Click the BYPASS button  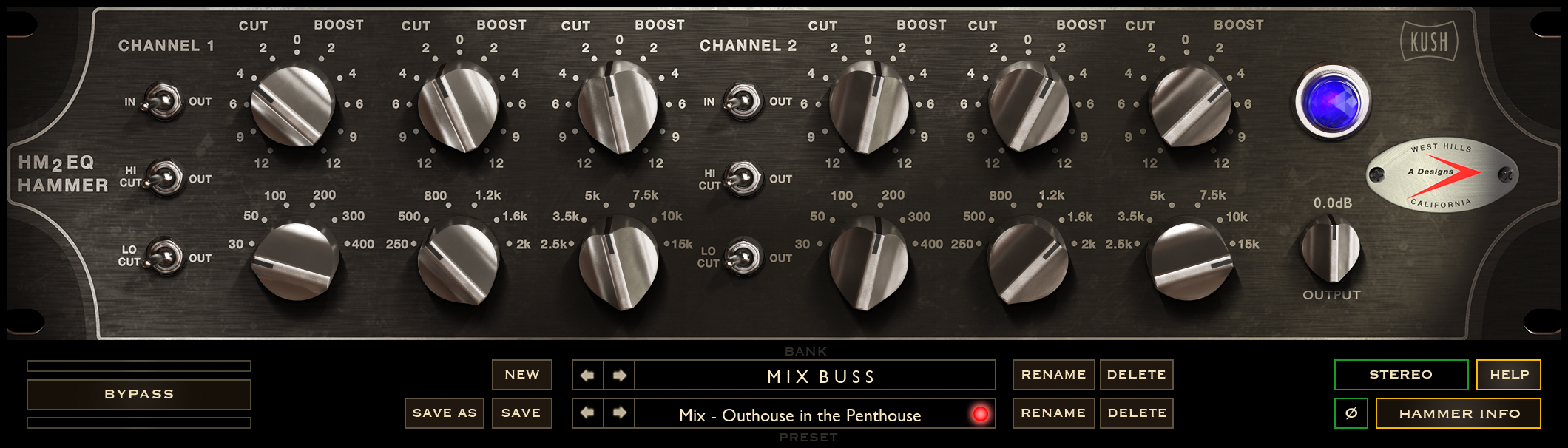coord(139,395)
